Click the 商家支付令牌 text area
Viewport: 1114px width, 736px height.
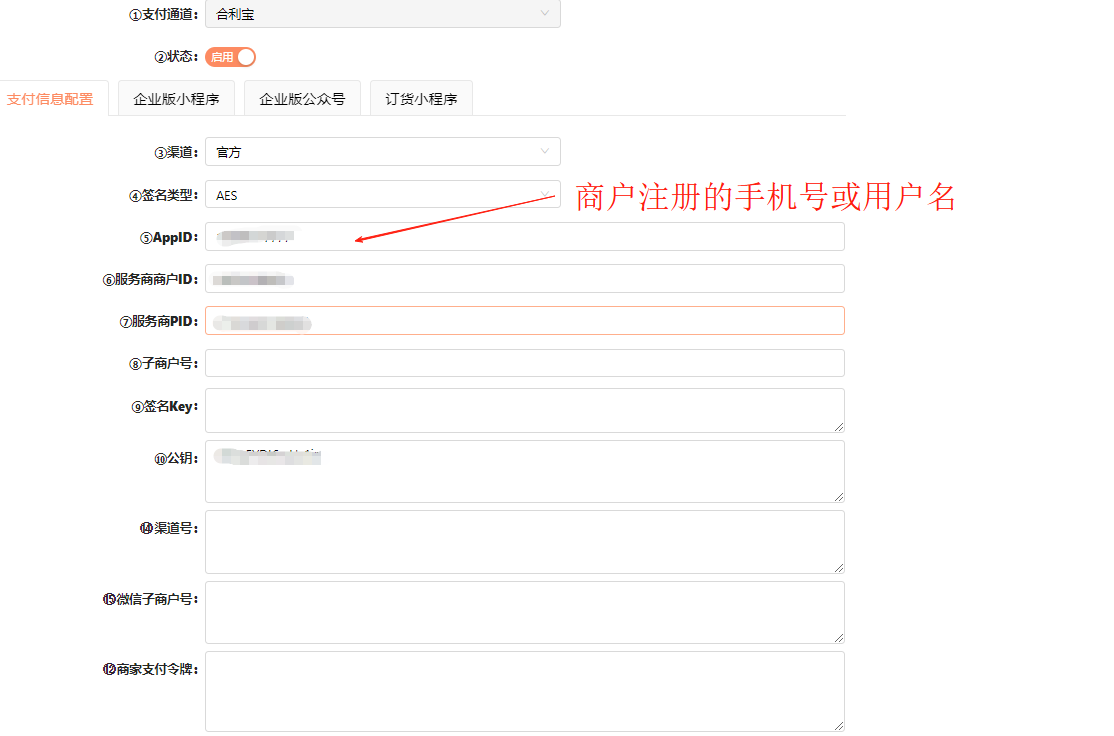pyautogui.click(x=524, y=691)
